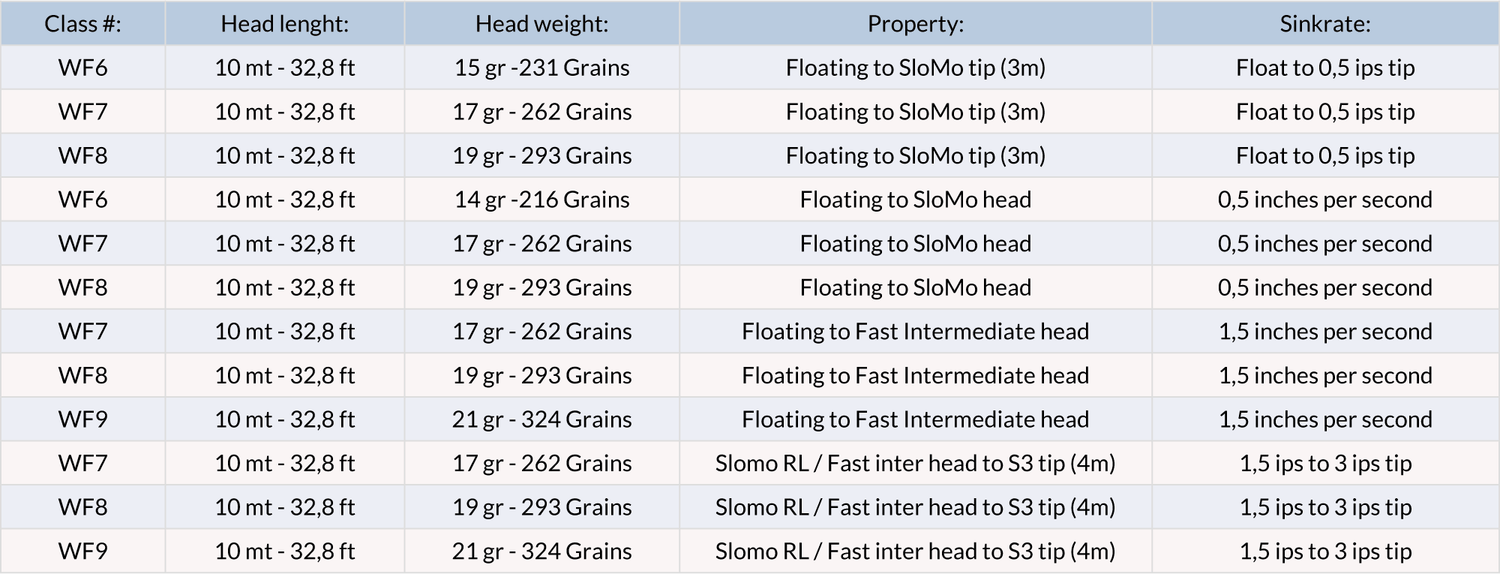Click the "Class #:" column header
Screen dimensions: 1500x574
click(83, 24)
